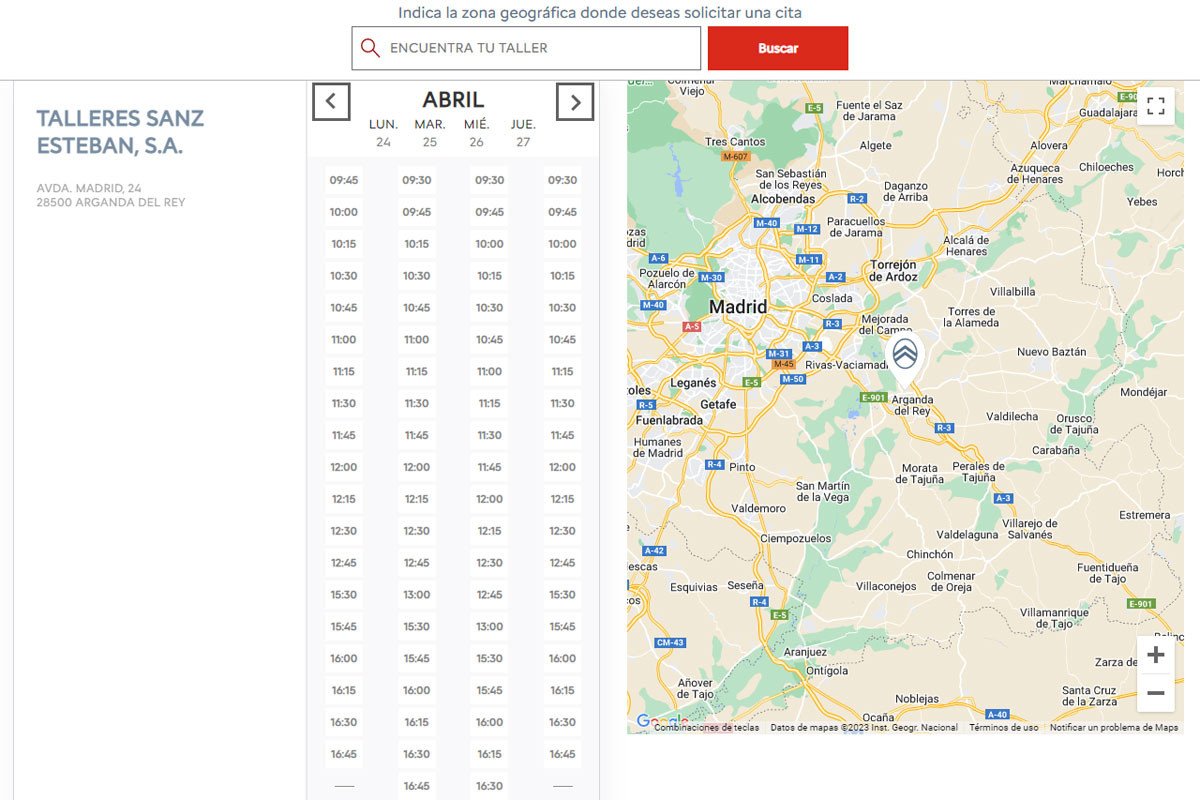Open 'Notificar un problema de Maps' link

click(x=1114, y=728)
